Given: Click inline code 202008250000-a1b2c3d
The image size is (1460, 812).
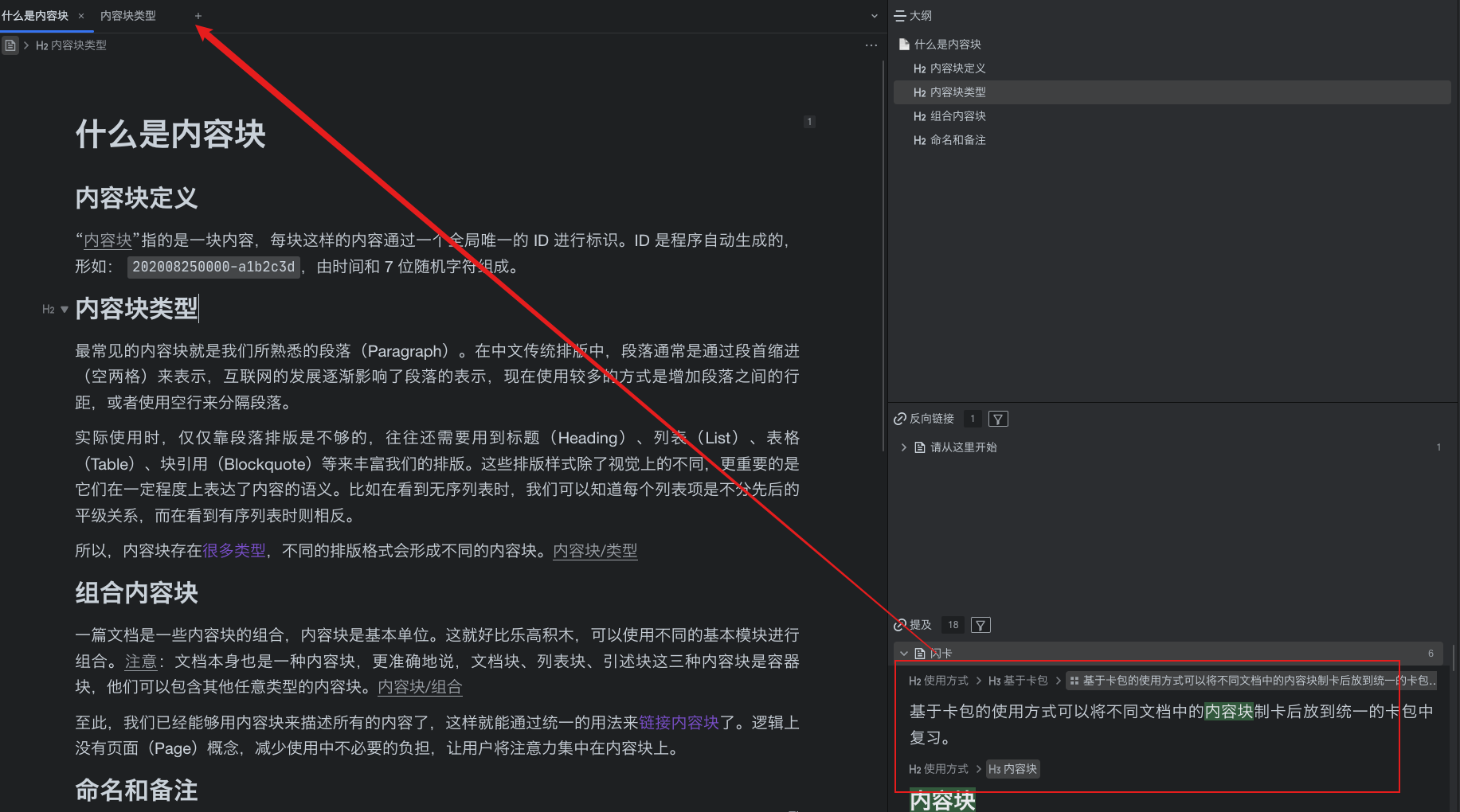Looking at the screenshot, I should point(213,267).
